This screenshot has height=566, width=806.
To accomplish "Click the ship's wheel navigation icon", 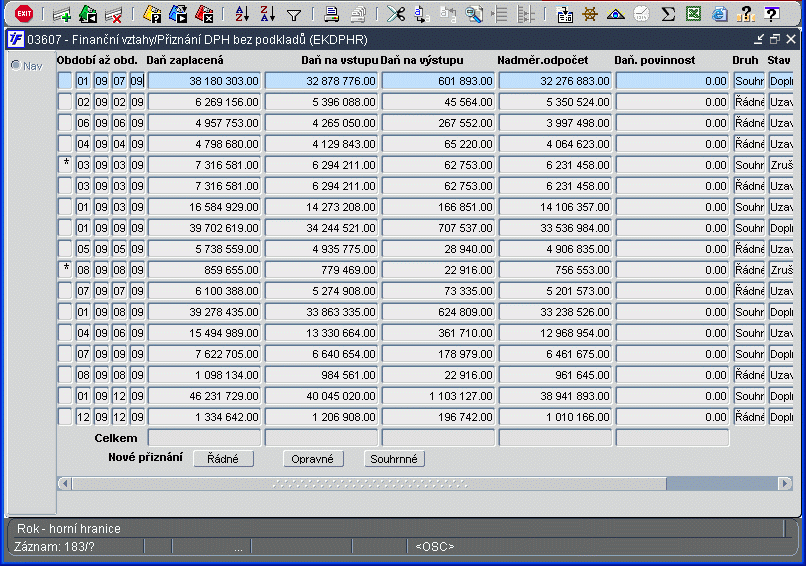I will 590,14.
